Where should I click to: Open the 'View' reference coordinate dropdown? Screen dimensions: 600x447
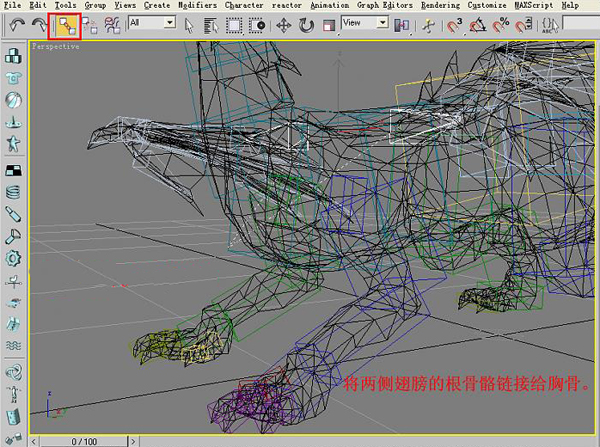click(x=365, y=23)
